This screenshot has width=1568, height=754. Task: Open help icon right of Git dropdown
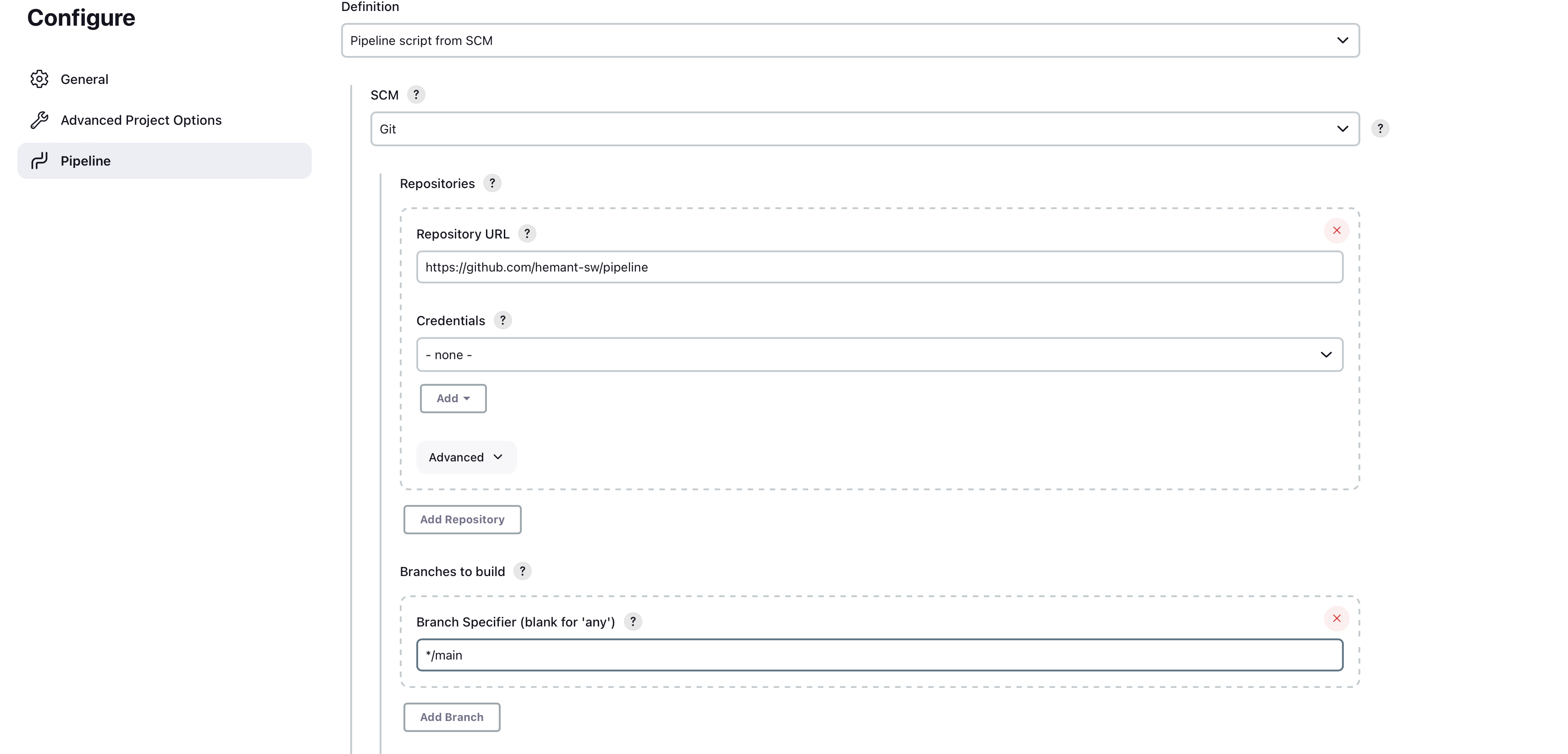point(1380,128)
